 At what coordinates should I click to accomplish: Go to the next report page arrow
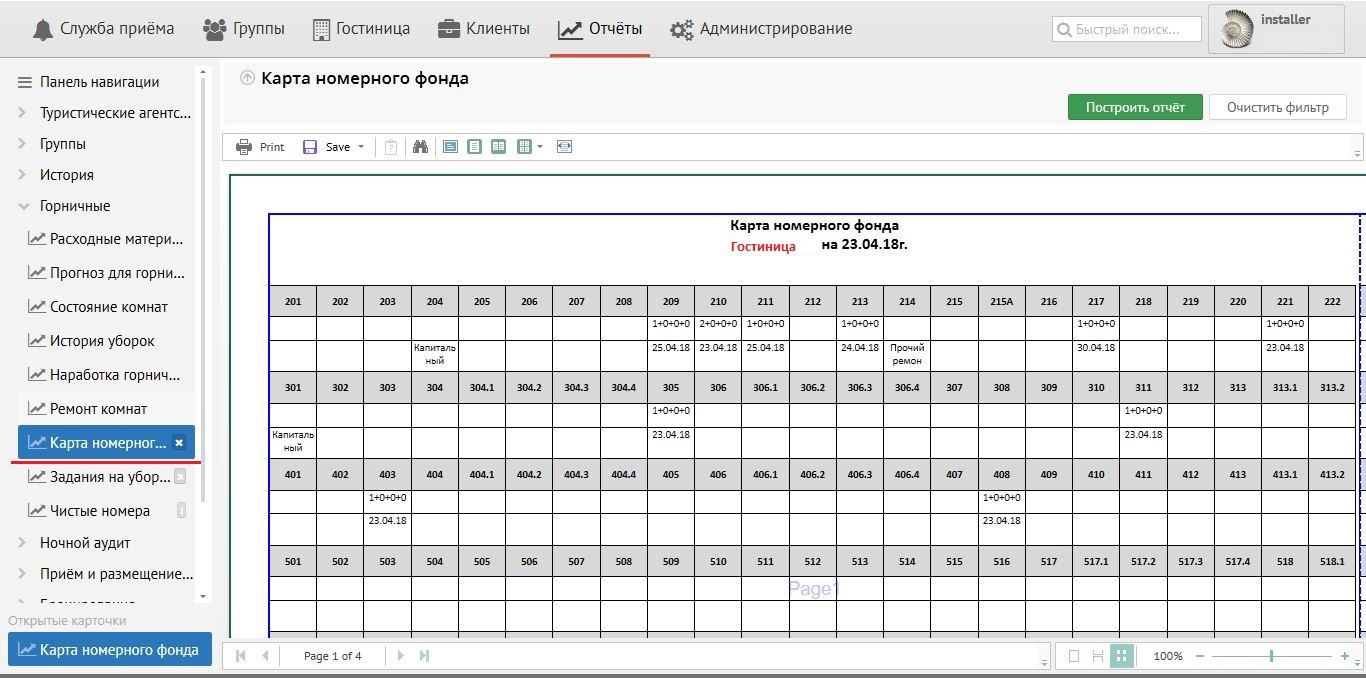point(400,656)
